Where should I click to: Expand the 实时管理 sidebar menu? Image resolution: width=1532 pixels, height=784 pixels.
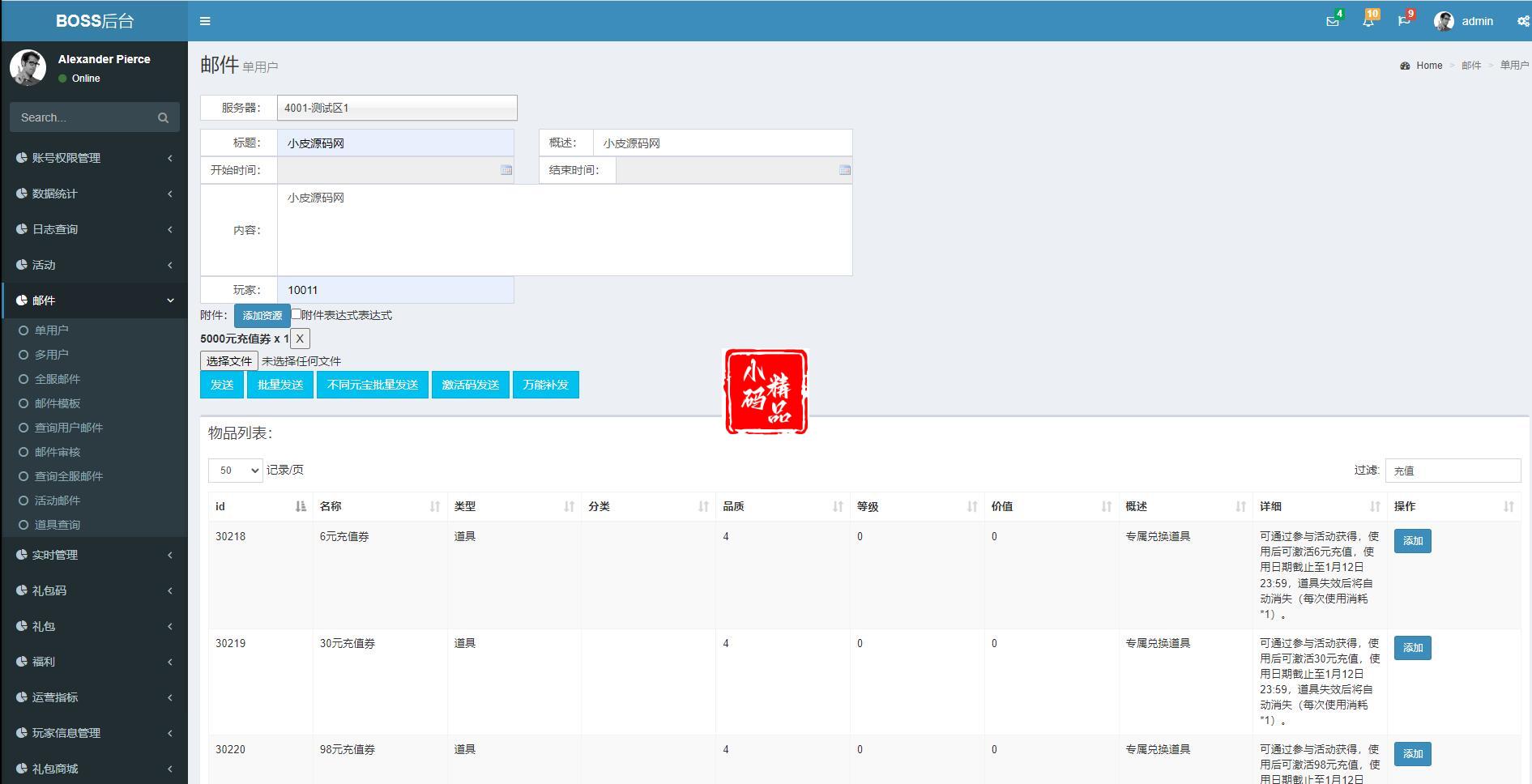(95, 555)
